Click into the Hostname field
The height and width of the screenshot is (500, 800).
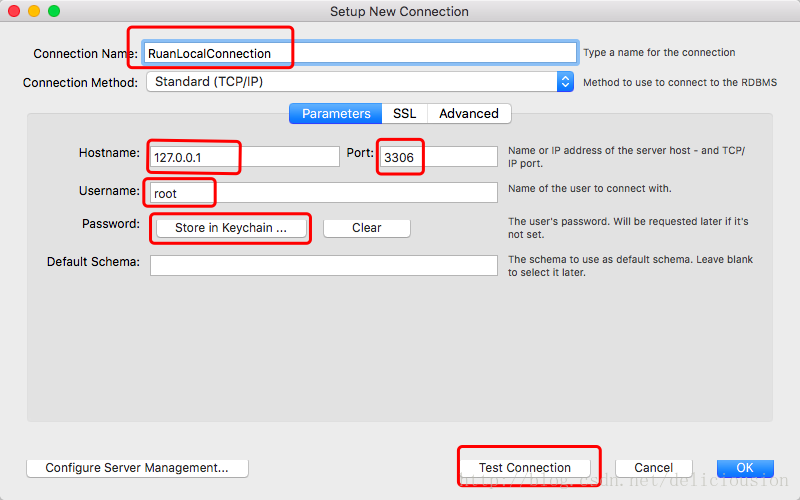[x=245, y=156]
